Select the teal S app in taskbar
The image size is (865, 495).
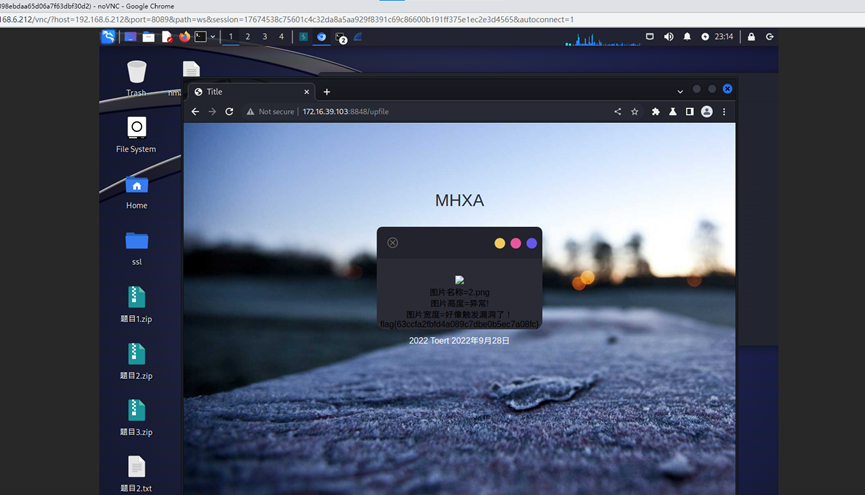pos(303,37)
